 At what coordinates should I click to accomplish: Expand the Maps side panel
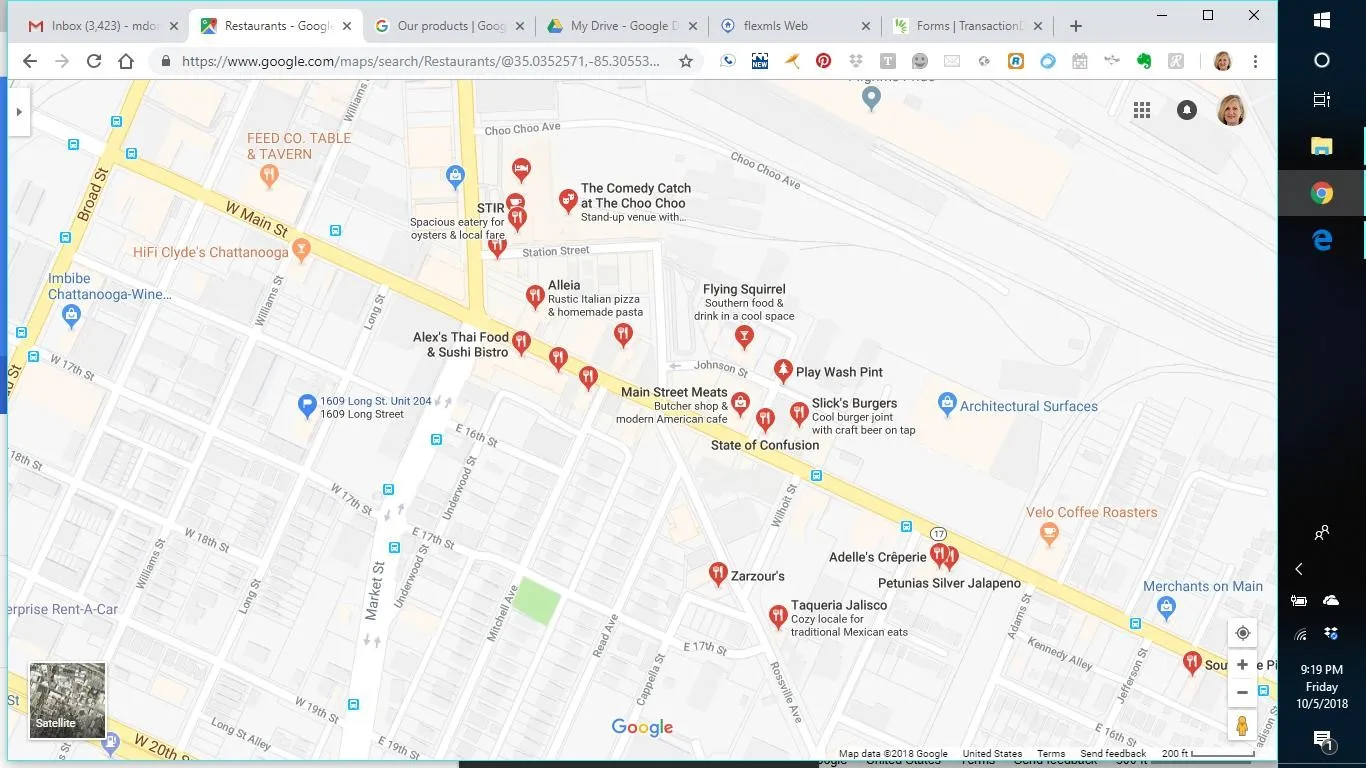point(19,112)
